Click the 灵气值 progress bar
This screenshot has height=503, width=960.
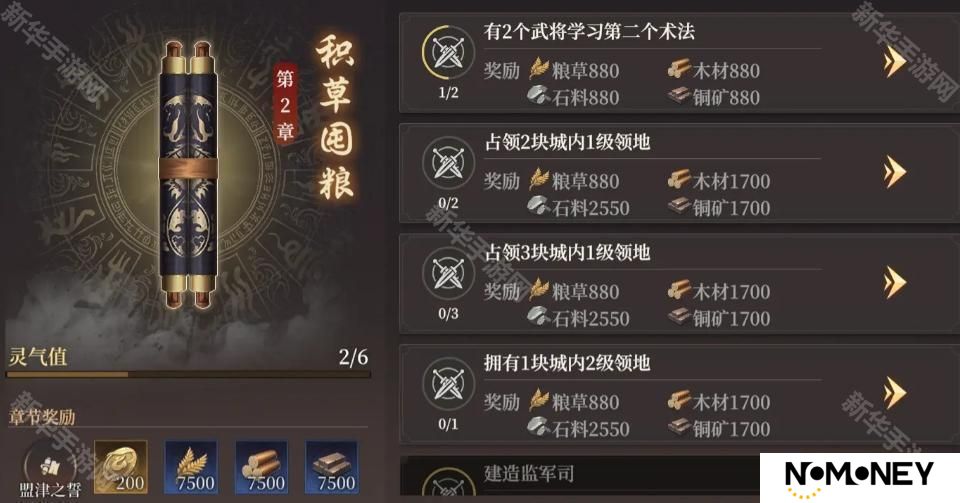(x=188, y=374)
